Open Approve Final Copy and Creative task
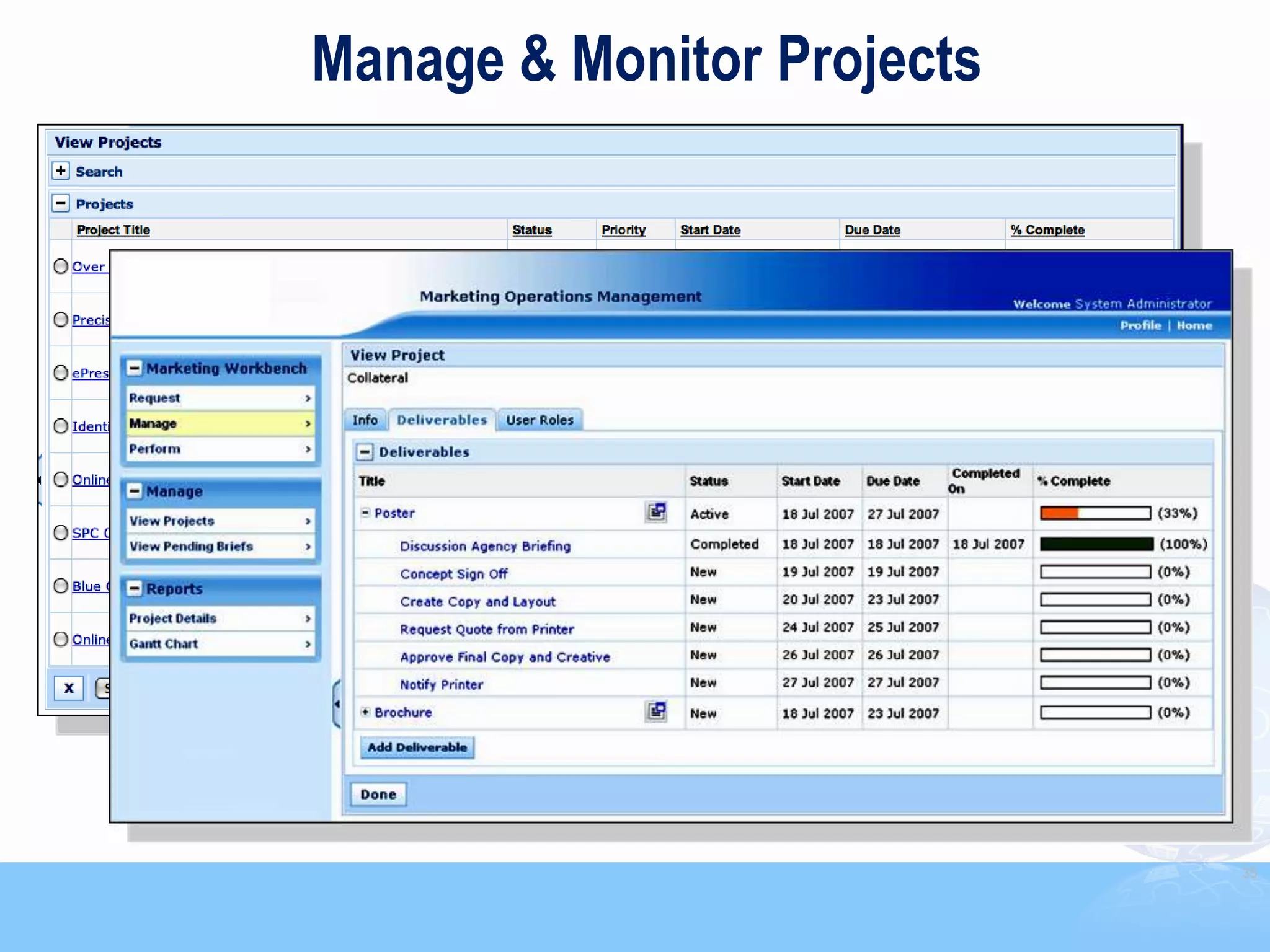This screenshot has width=1270, height=952. coord(505,657)
